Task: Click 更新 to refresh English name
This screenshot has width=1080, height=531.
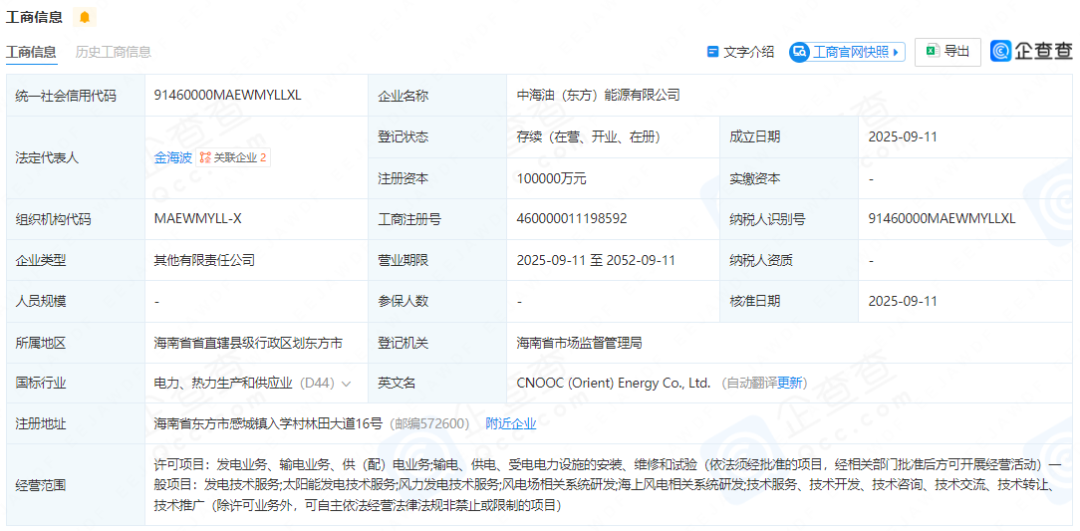Action: [791, 383]
